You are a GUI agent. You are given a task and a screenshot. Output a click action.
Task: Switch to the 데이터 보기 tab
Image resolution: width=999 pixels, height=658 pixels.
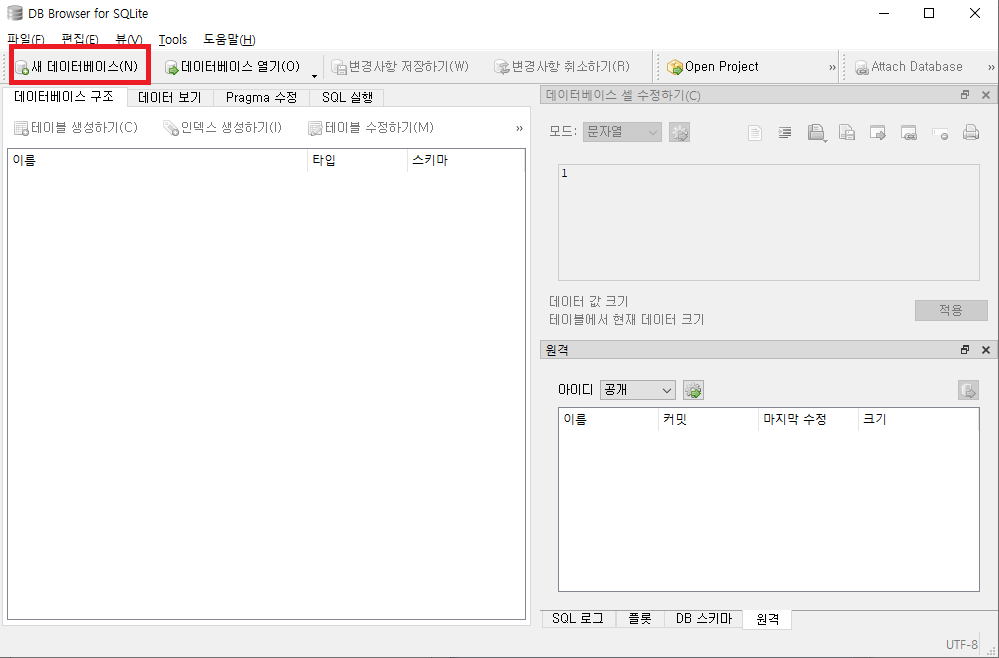(169, 97)
